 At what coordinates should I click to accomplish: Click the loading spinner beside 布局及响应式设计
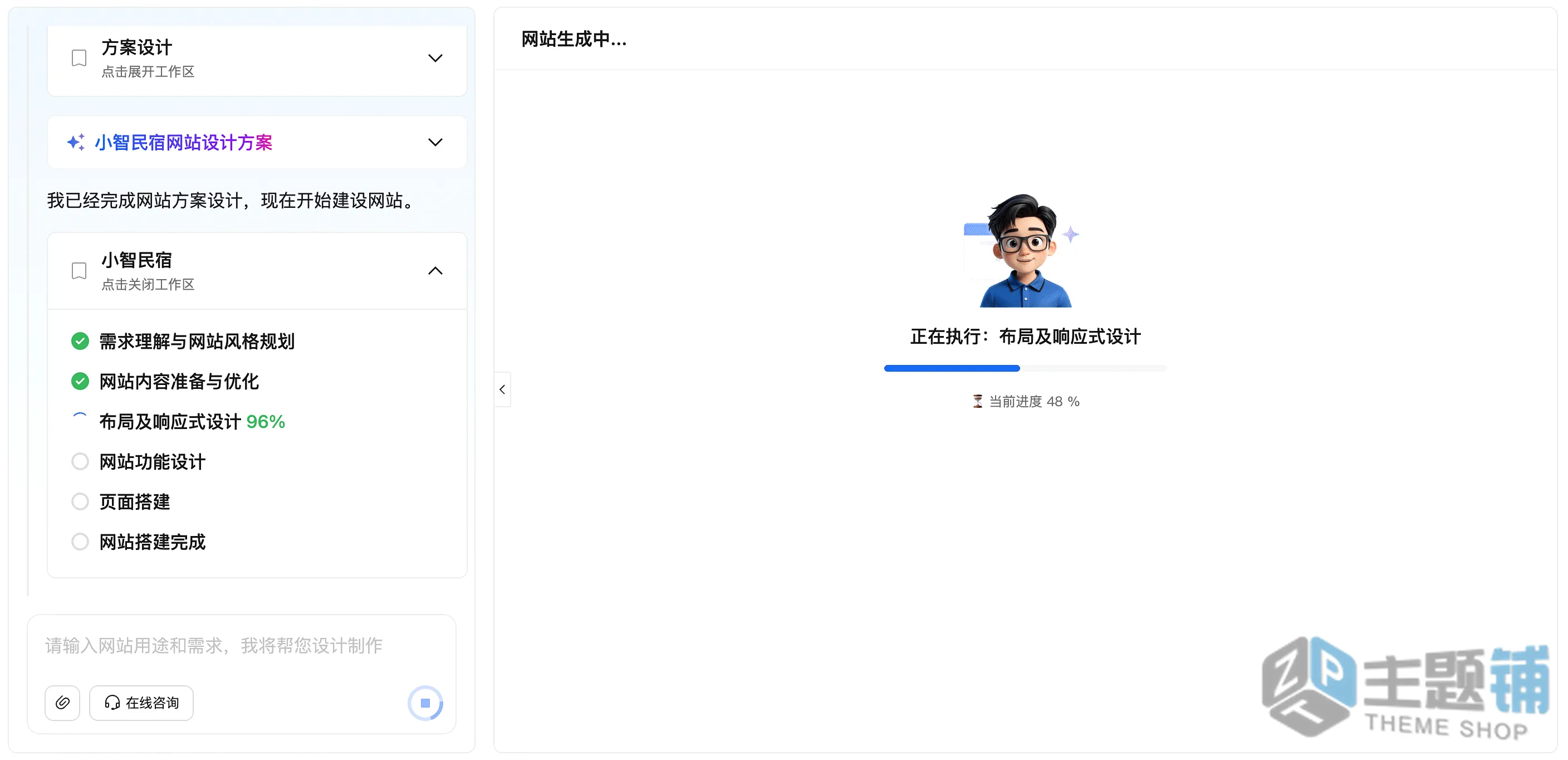(x=80, y=421)
